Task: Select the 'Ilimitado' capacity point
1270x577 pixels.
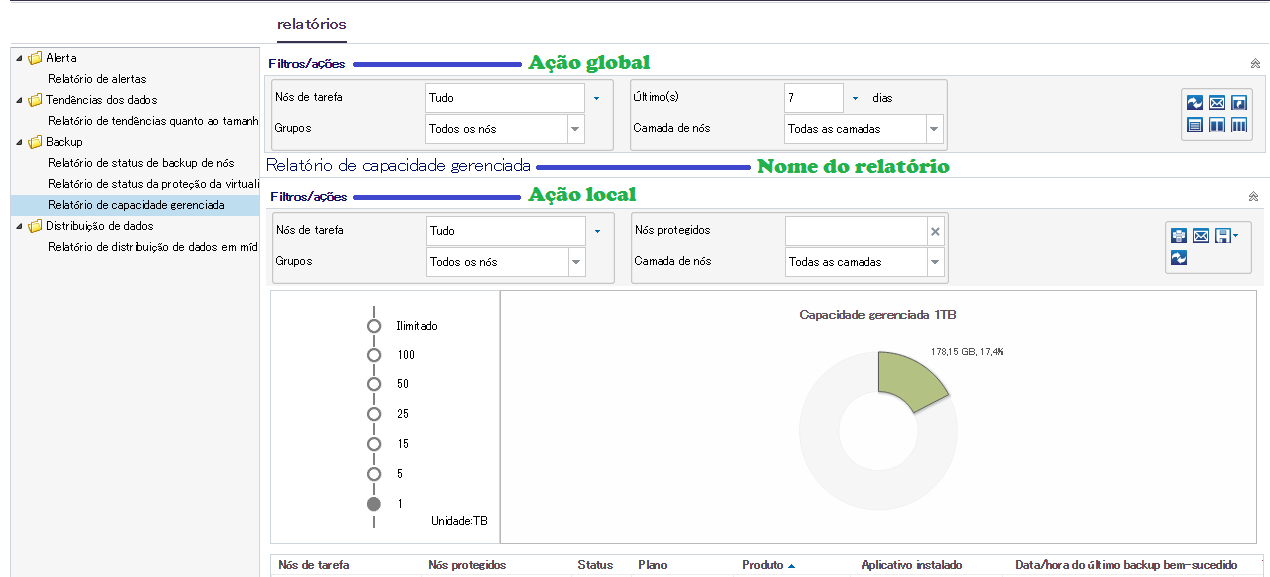Action: [374, 326]
